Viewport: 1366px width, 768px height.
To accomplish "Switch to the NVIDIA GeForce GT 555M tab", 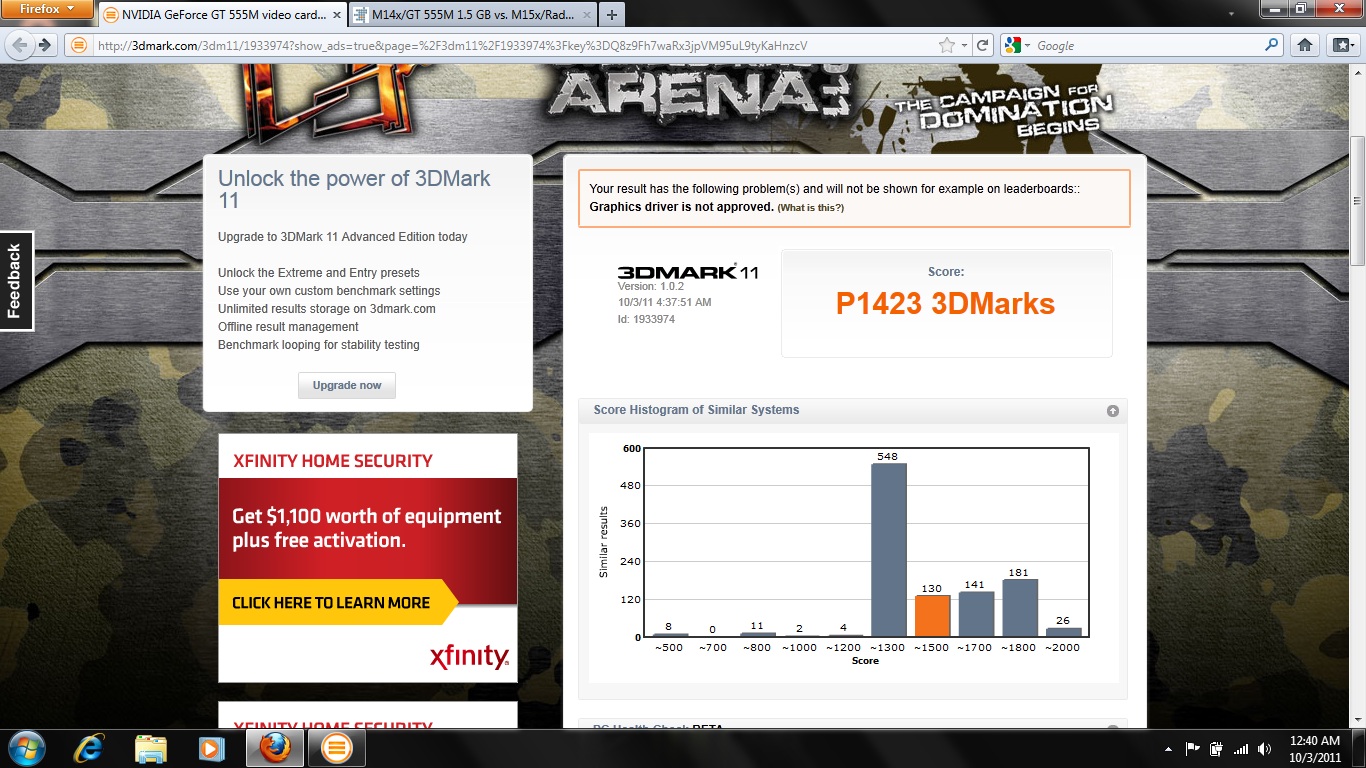I will click(222, 15).
